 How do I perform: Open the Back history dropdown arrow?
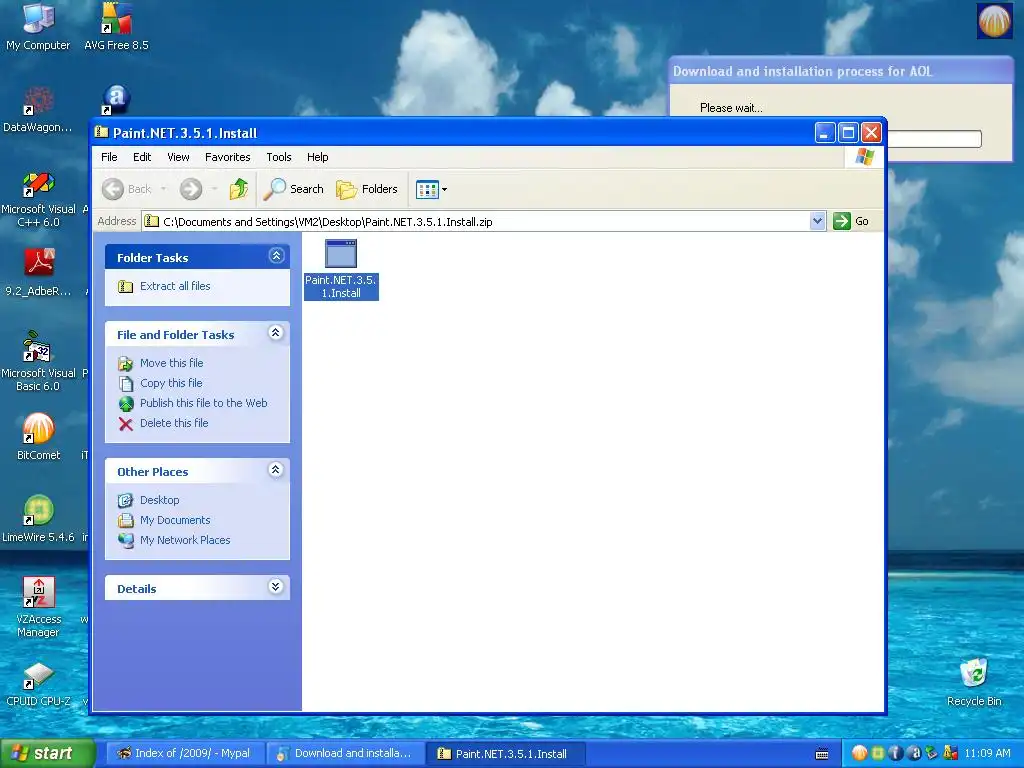point(163,189)
